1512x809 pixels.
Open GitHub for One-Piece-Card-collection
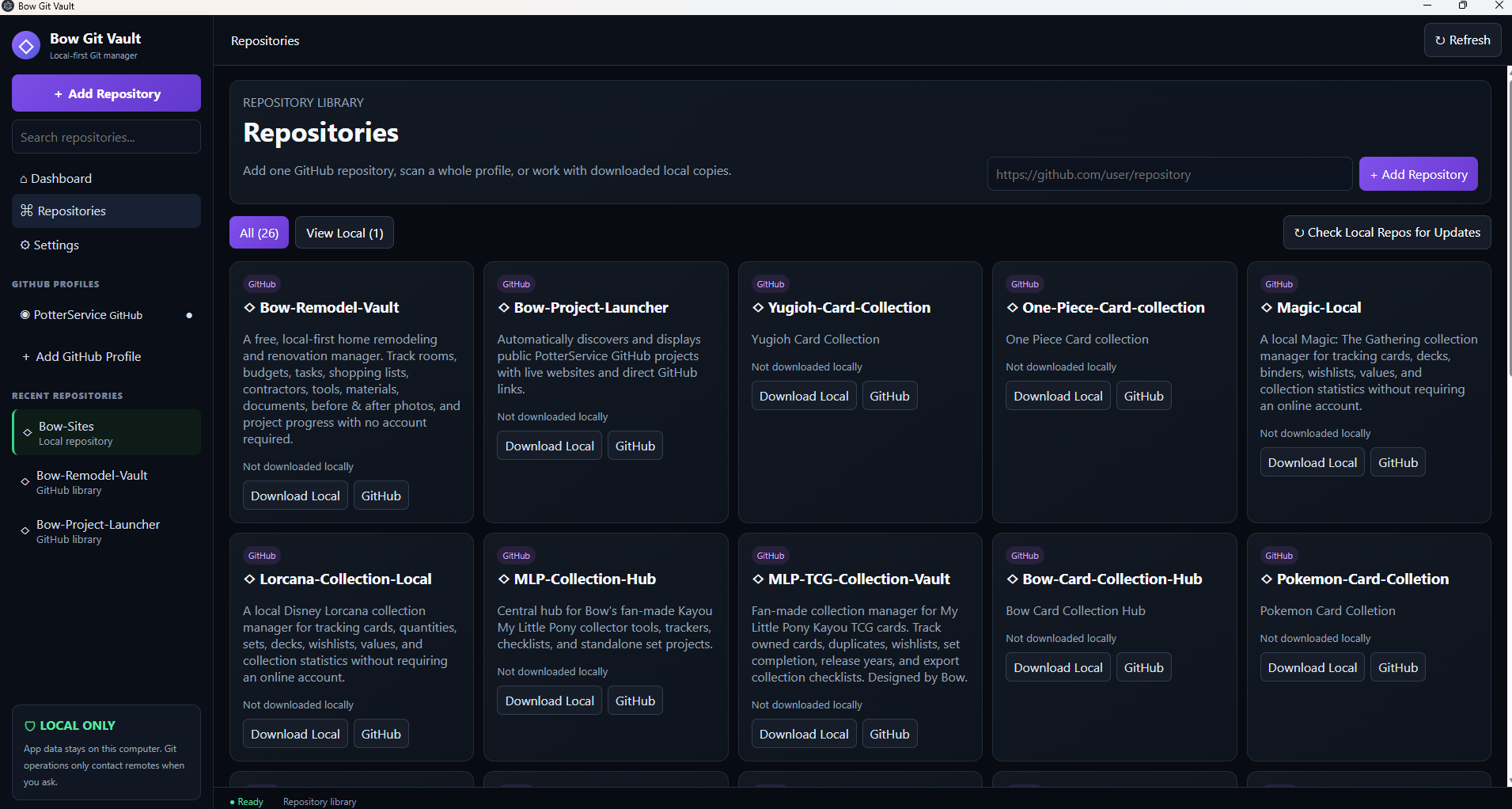(x=1143, y=396)
